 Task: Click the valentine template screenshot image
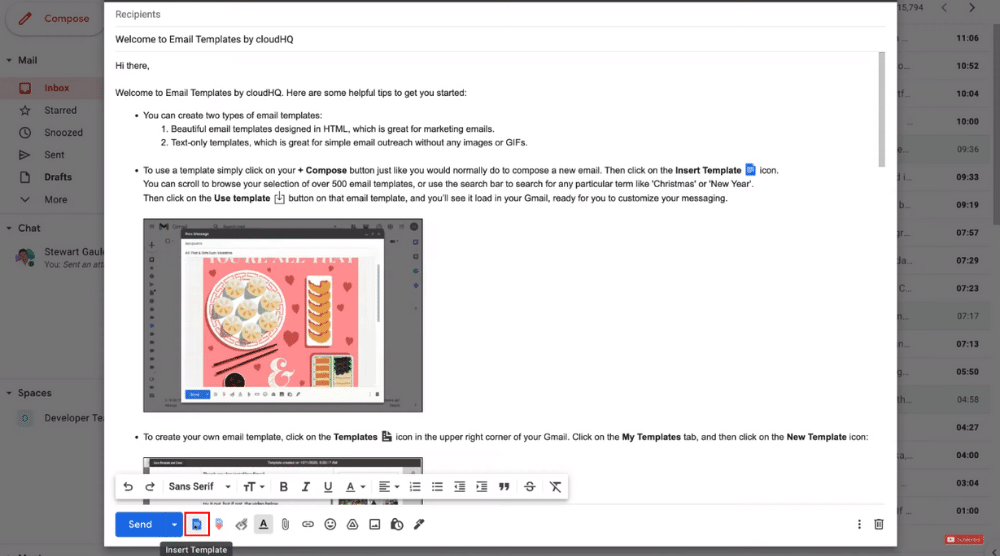pyautogui.click(x=283, y=315)
